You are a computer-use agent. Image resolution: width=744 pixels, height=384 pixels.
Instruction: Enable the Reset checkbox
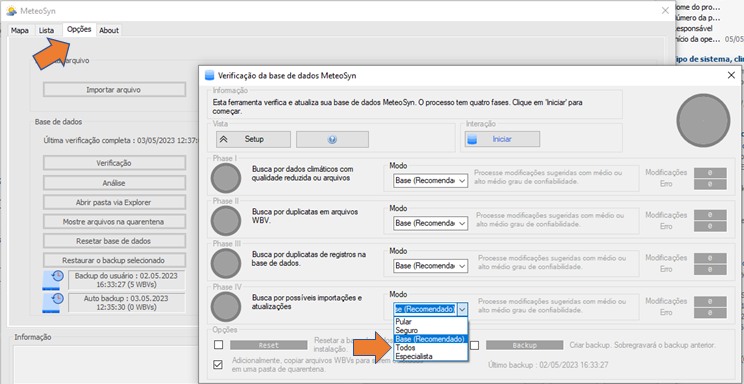[x=218, y=345]
